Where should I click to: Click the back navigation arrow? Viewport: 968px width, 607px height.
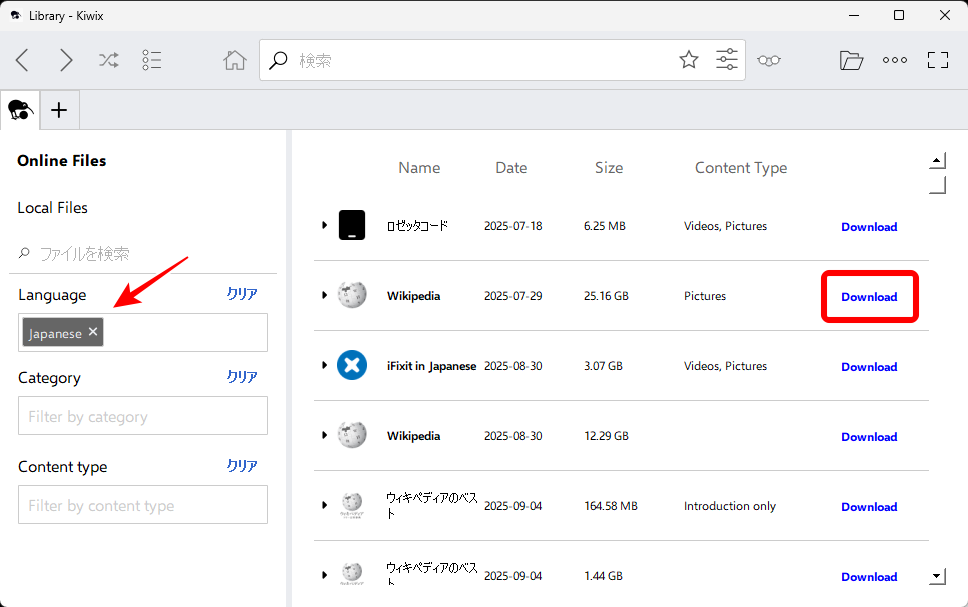pyautogui.click(x=22, y=60)
